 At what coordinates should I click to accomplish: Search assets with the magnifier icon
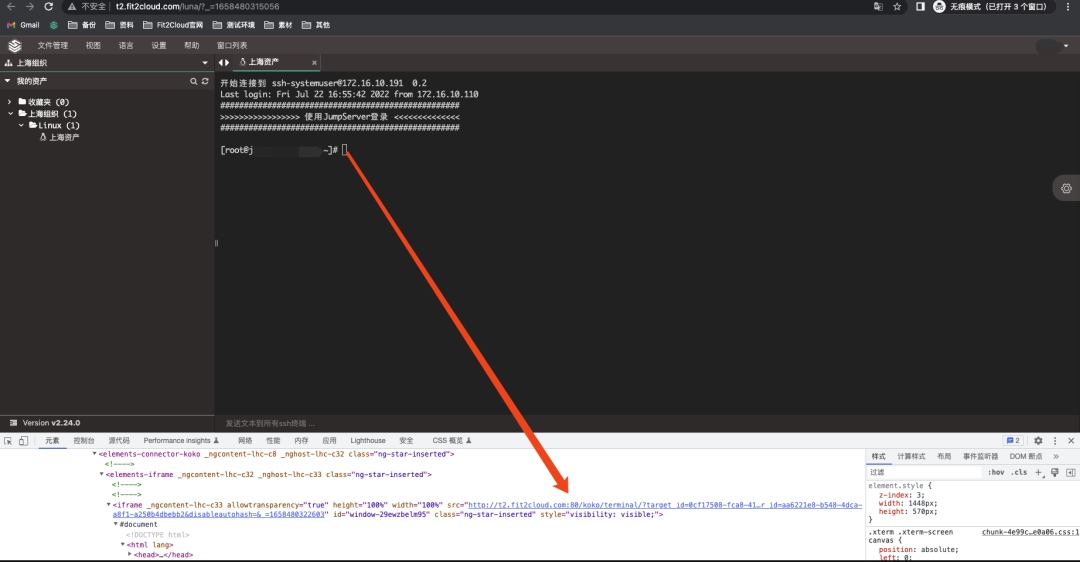tap(194, 81)
